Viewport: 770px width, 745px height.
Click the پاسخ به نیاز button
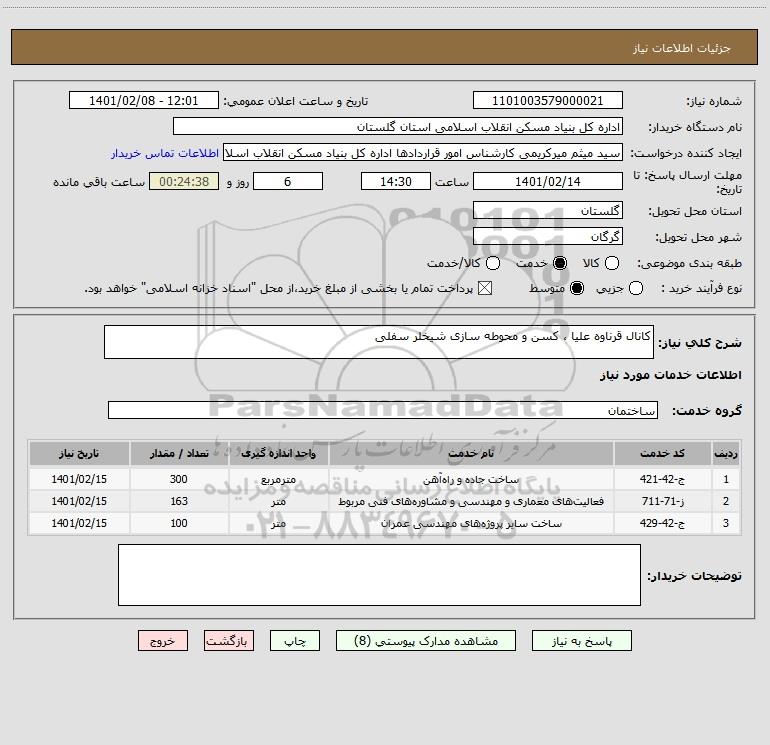pyautogui.click(x=582, y=641)
